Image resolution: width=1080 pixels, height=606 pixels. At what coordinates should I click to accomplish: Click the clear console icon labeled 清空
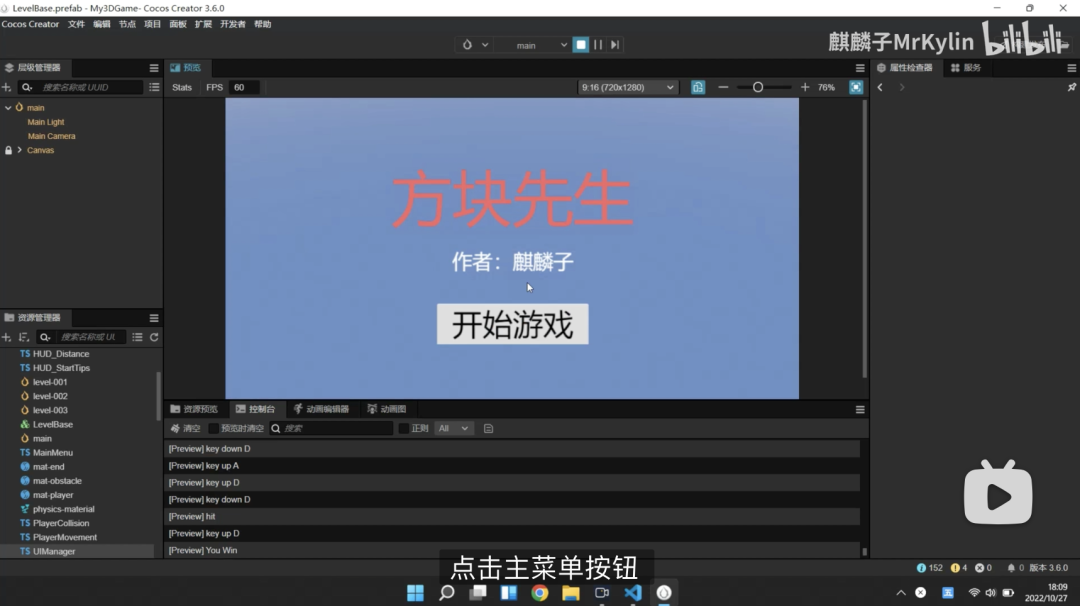185,428
